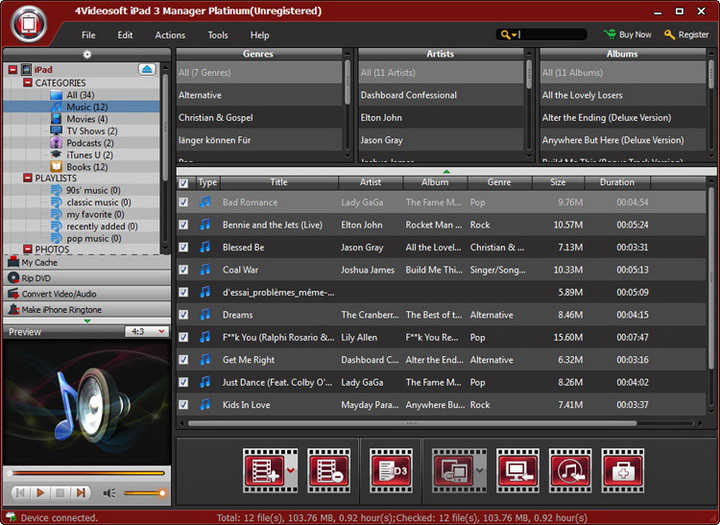The image size is (720, 525).
Task: Open the Actions menu
Action: coord(170,35)
